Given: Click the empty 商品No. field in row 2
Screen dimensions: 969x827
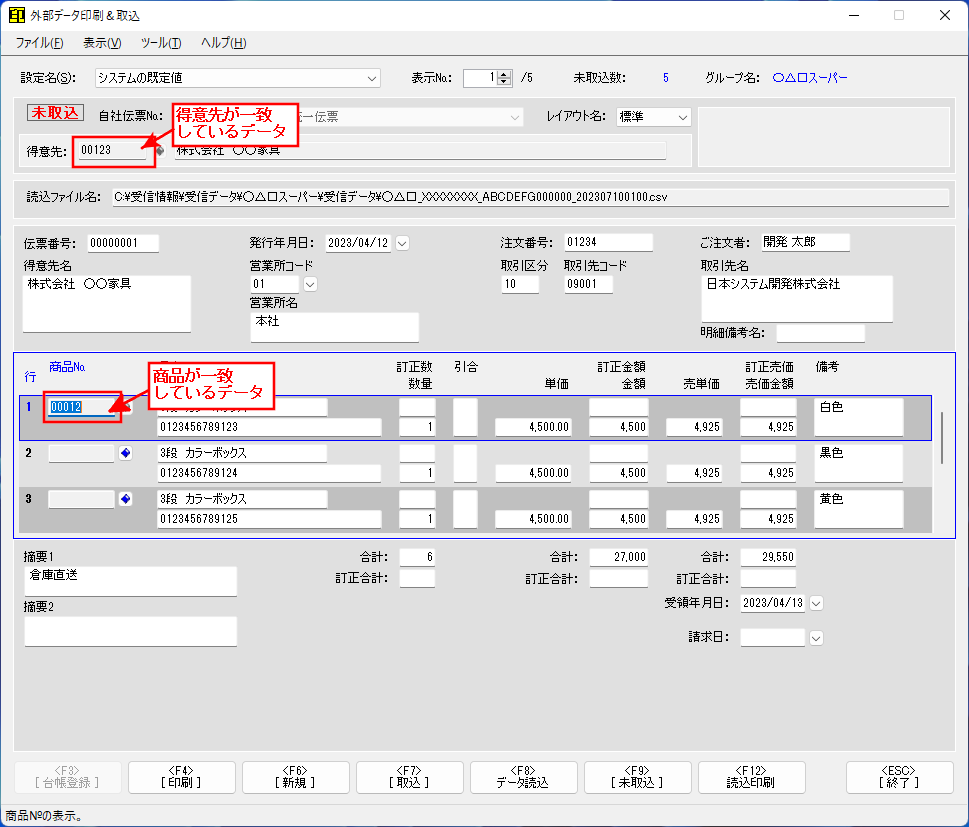Looking at the screenshot, I should pos(82,453).
